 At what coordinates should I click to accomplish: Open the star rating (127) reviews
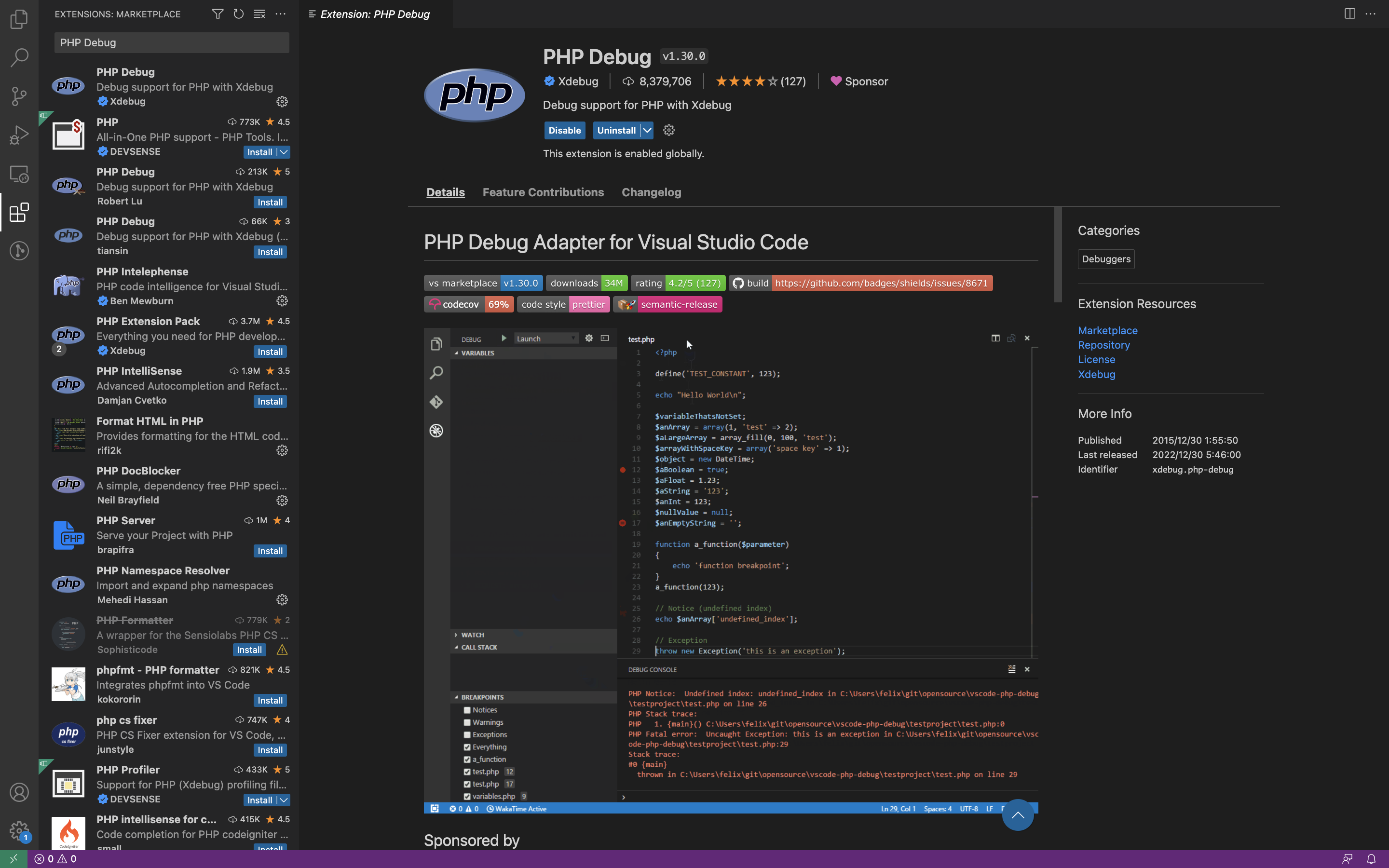coord(761,81)
